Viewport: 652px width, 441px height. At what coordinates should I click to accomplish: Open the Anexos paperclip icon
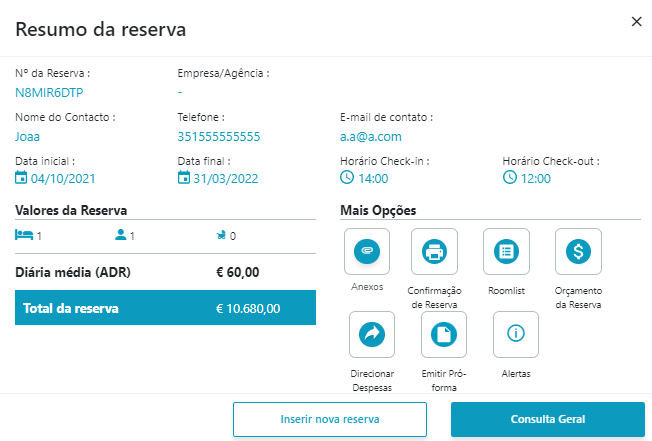[x=367, y=252]
